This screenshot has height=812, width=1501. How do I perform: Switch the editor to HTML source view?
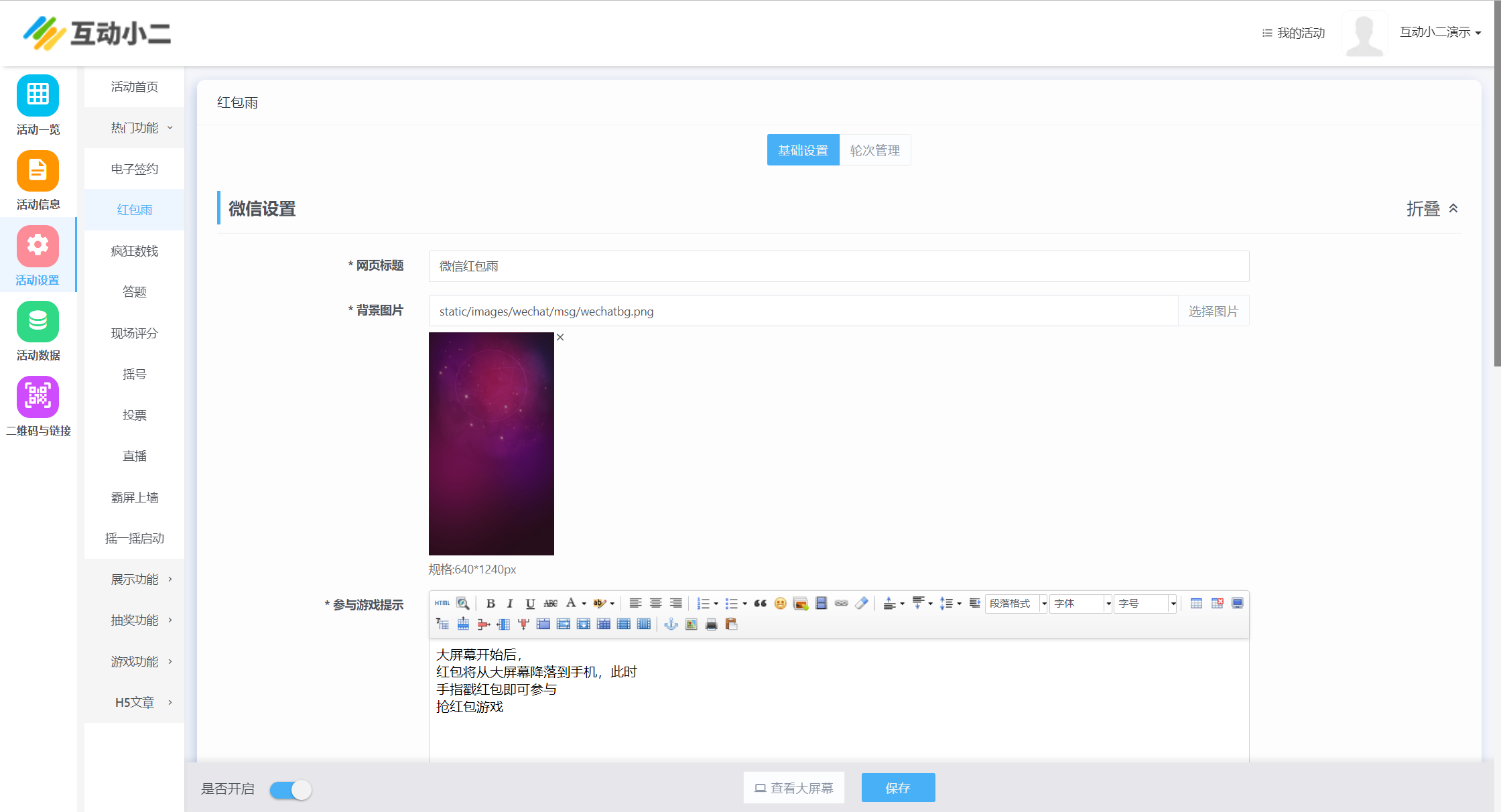(442, 603)
